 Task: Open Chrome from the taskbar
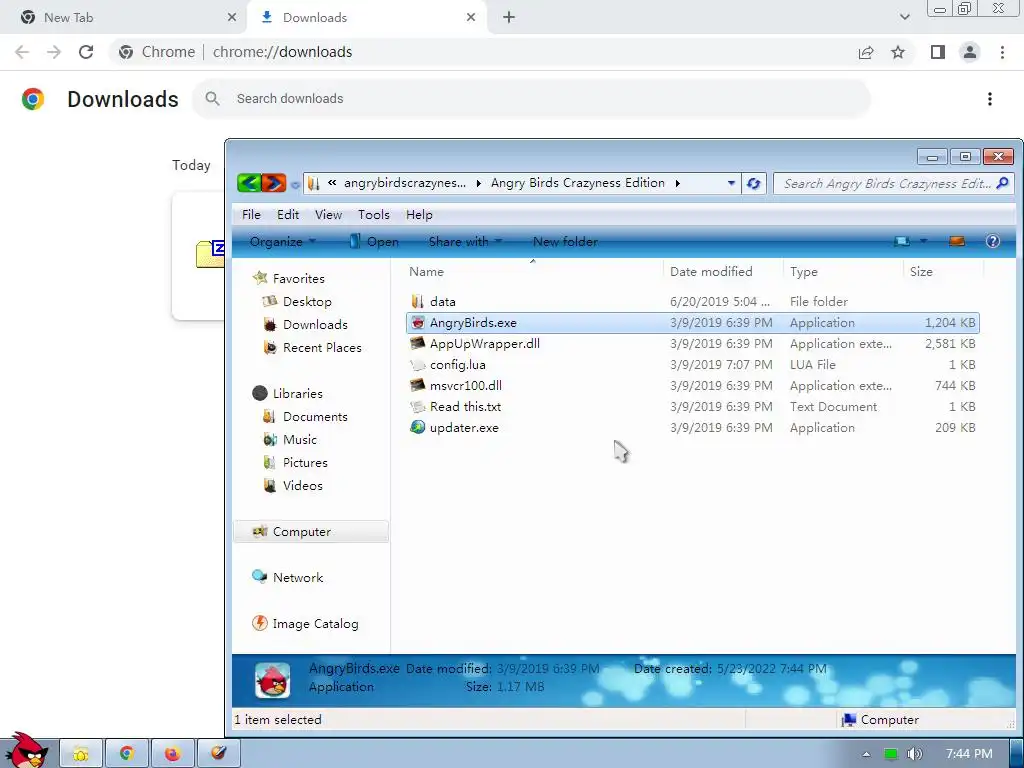pos(127,754)
